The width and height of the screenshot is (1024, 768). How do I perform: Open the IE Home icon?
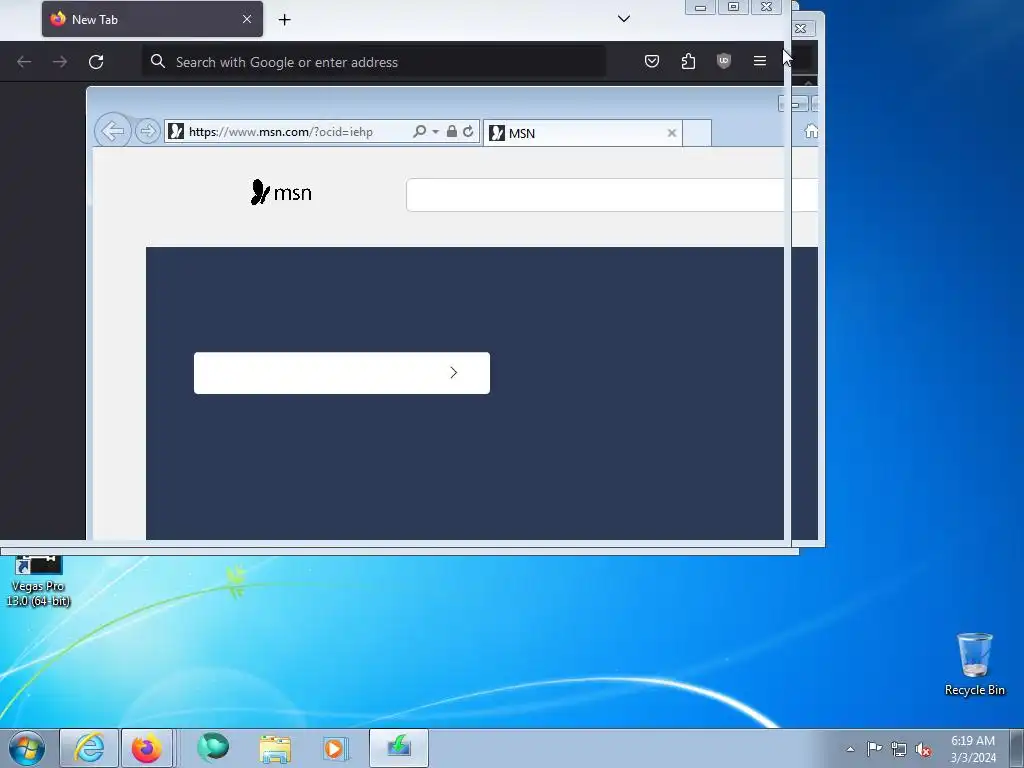click(810, 131)
